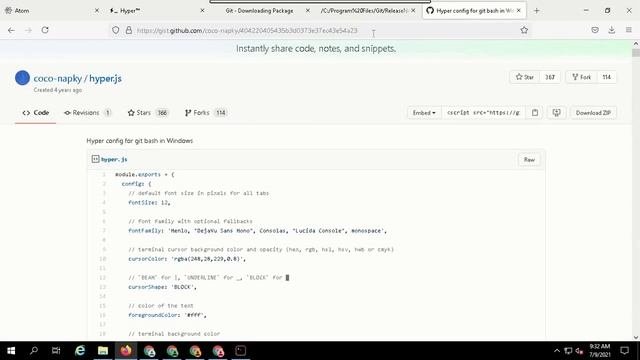Open the network tray icon
640x360 pixels.
(568, 351)
